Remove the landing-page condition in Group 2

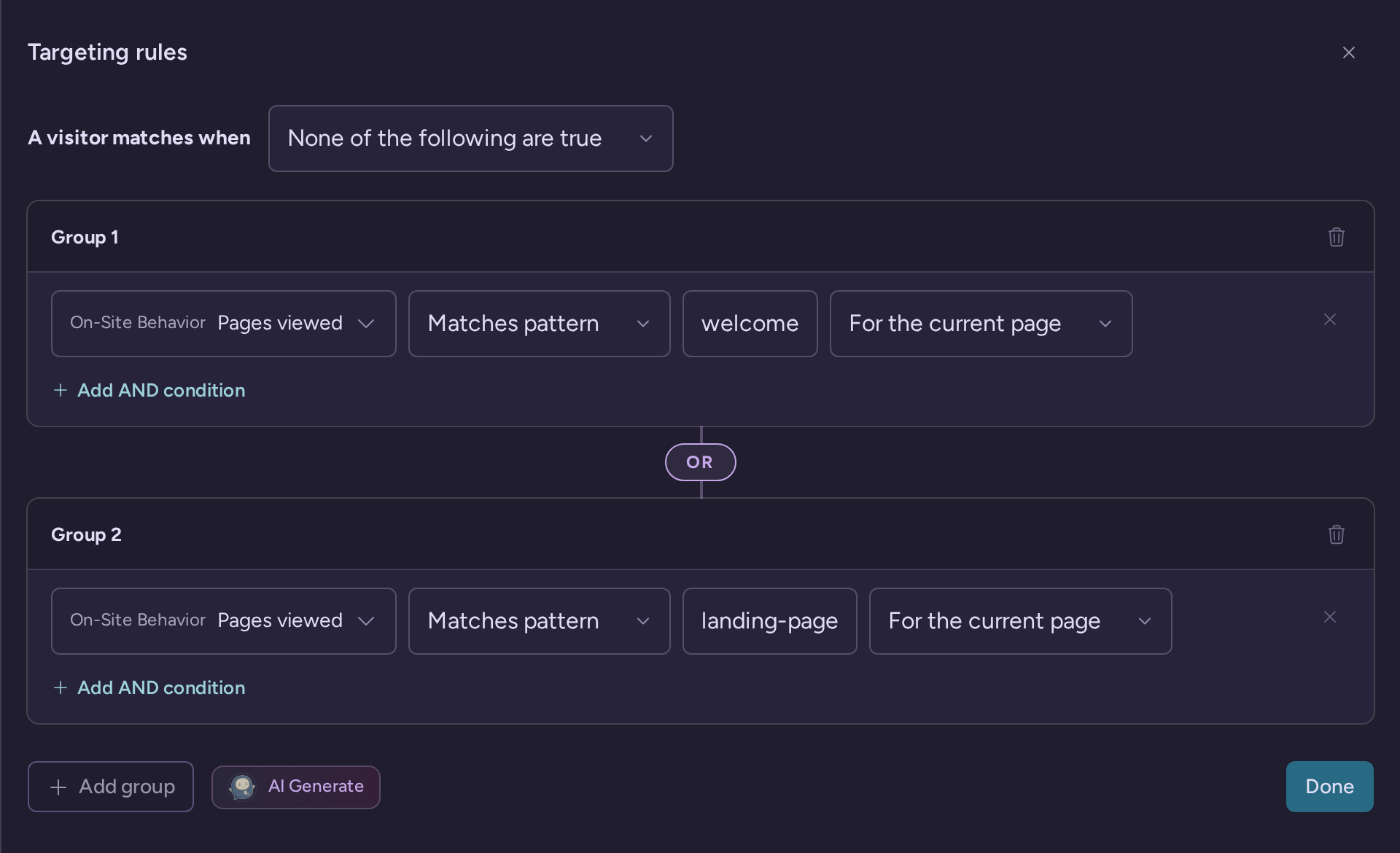click(1329, 617)
